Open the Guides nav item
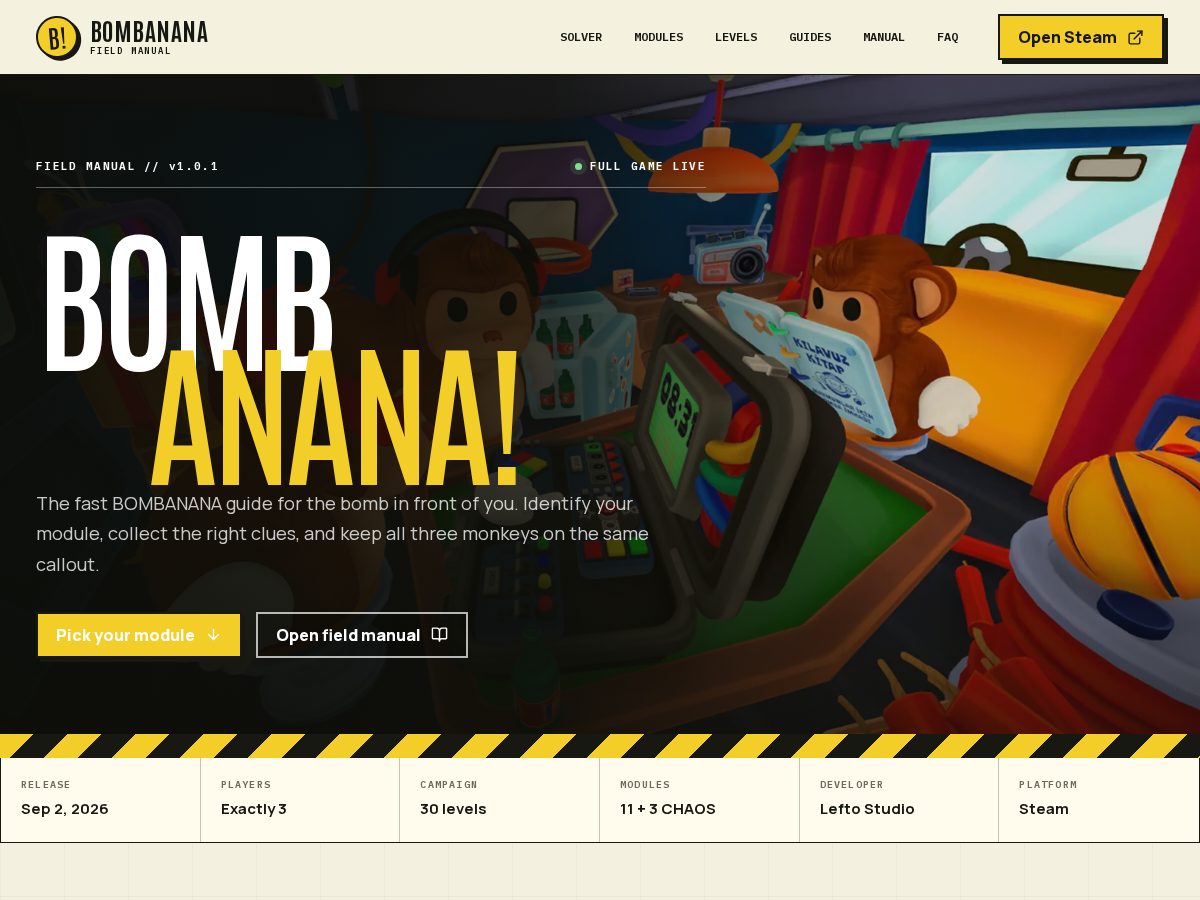 [x=810, y=37]
